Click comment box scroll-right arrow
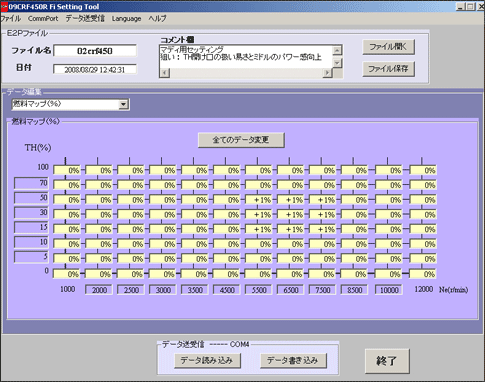This screenshot has height=382, width=485. coord(327,73)
